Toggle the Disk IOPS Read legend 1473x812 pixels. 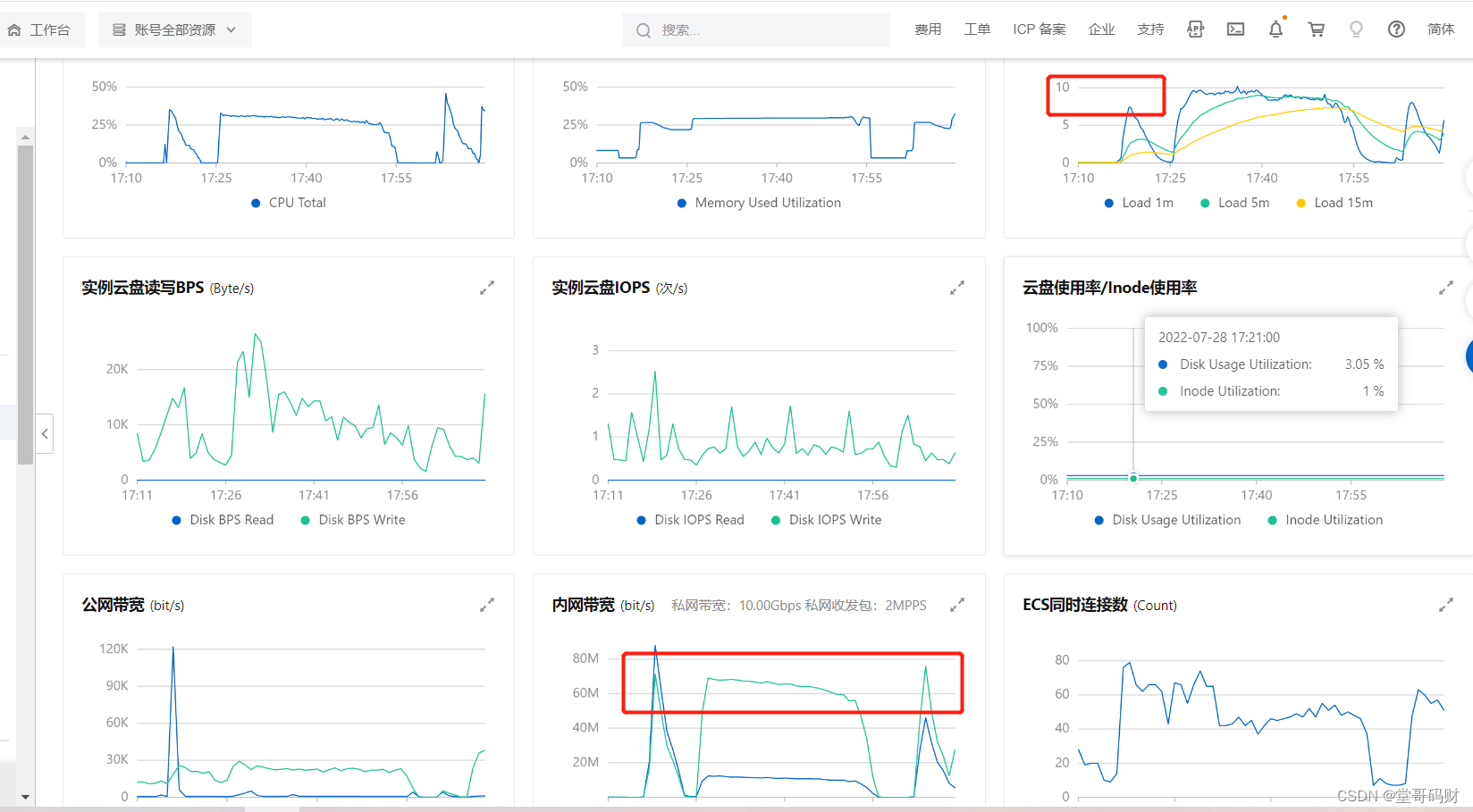point(690,520)
